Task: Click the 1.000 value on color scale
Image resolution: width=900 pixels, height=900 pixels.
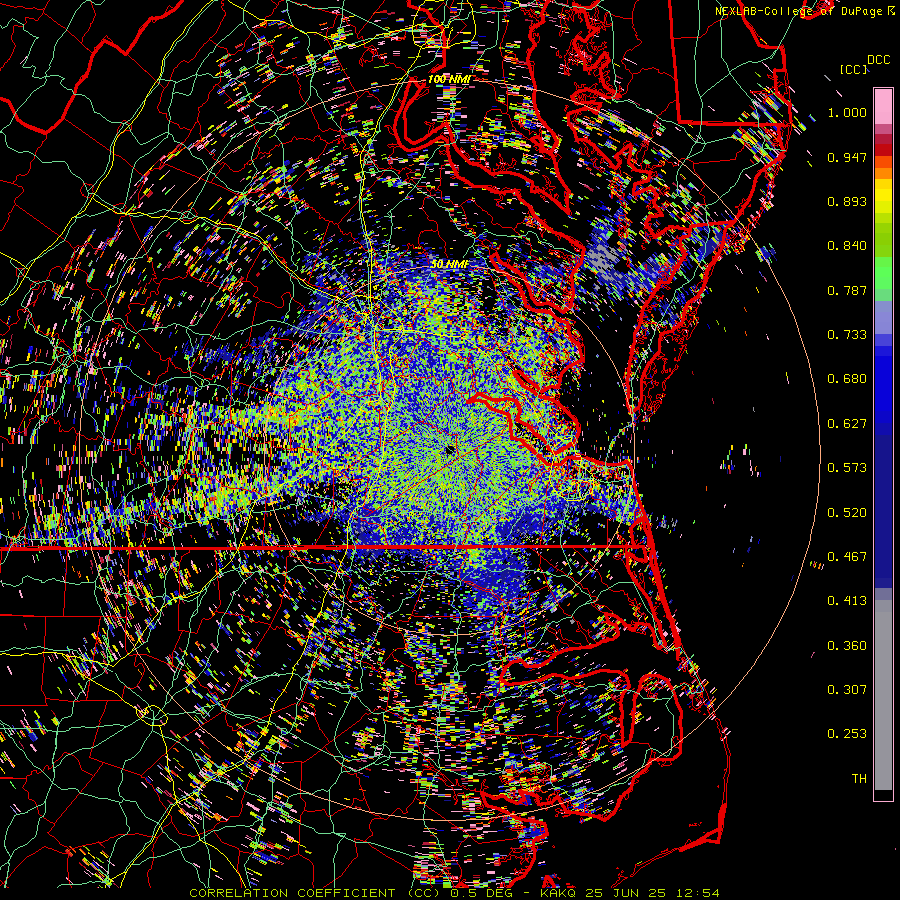Action: (847, 112)
